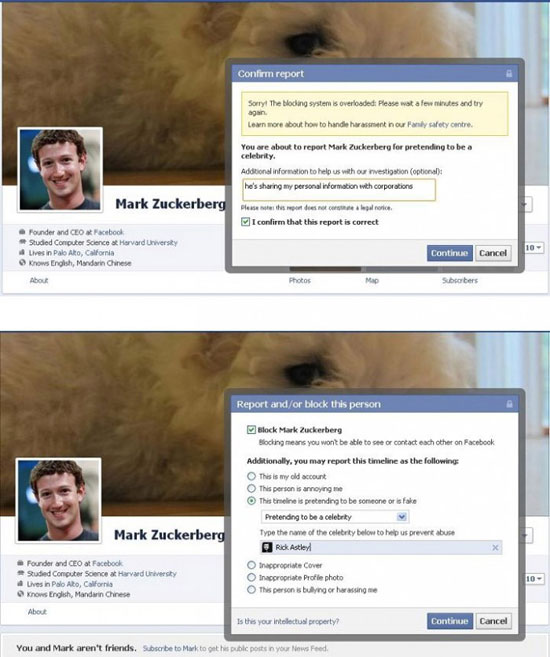Open Facebook employer link behind Confirm report dialog
550x657 pixels.
click(108, 232)
